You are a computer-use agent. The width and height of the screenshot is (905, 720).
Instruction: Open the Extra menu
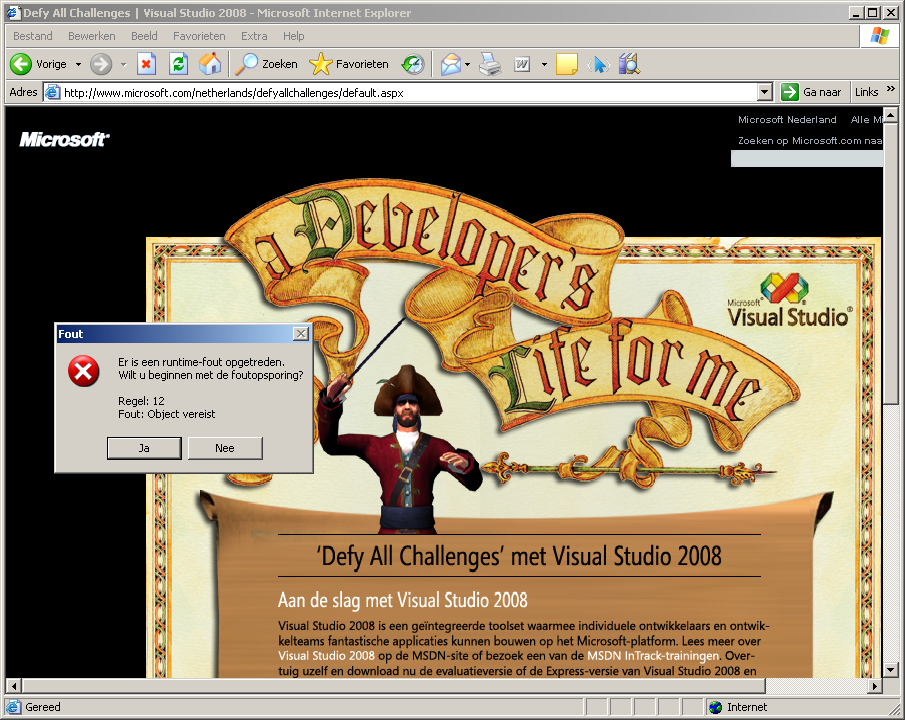254,36
